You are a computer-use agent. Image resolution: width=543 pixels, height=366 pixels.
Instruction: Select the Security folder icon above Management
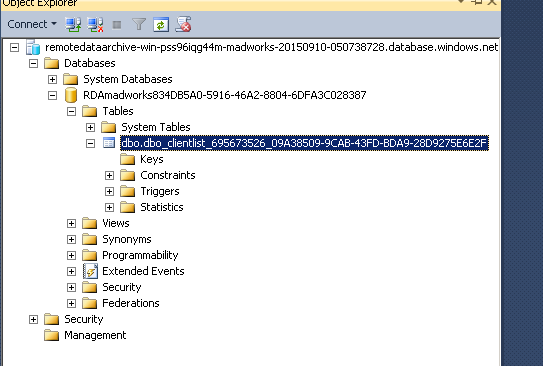[52, 320]
